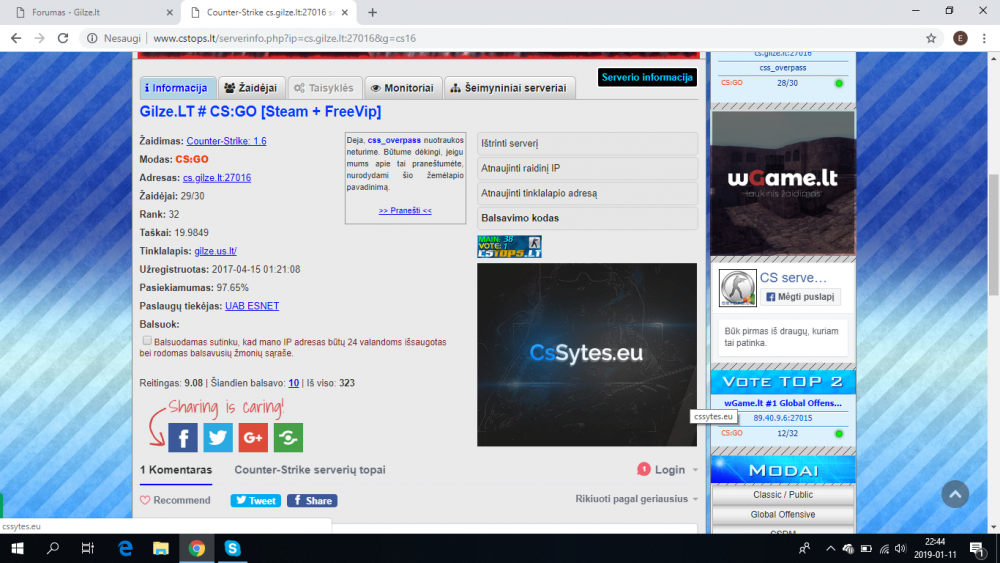
Task: Share page via Twitter square icon
Action: click(218, 437)
